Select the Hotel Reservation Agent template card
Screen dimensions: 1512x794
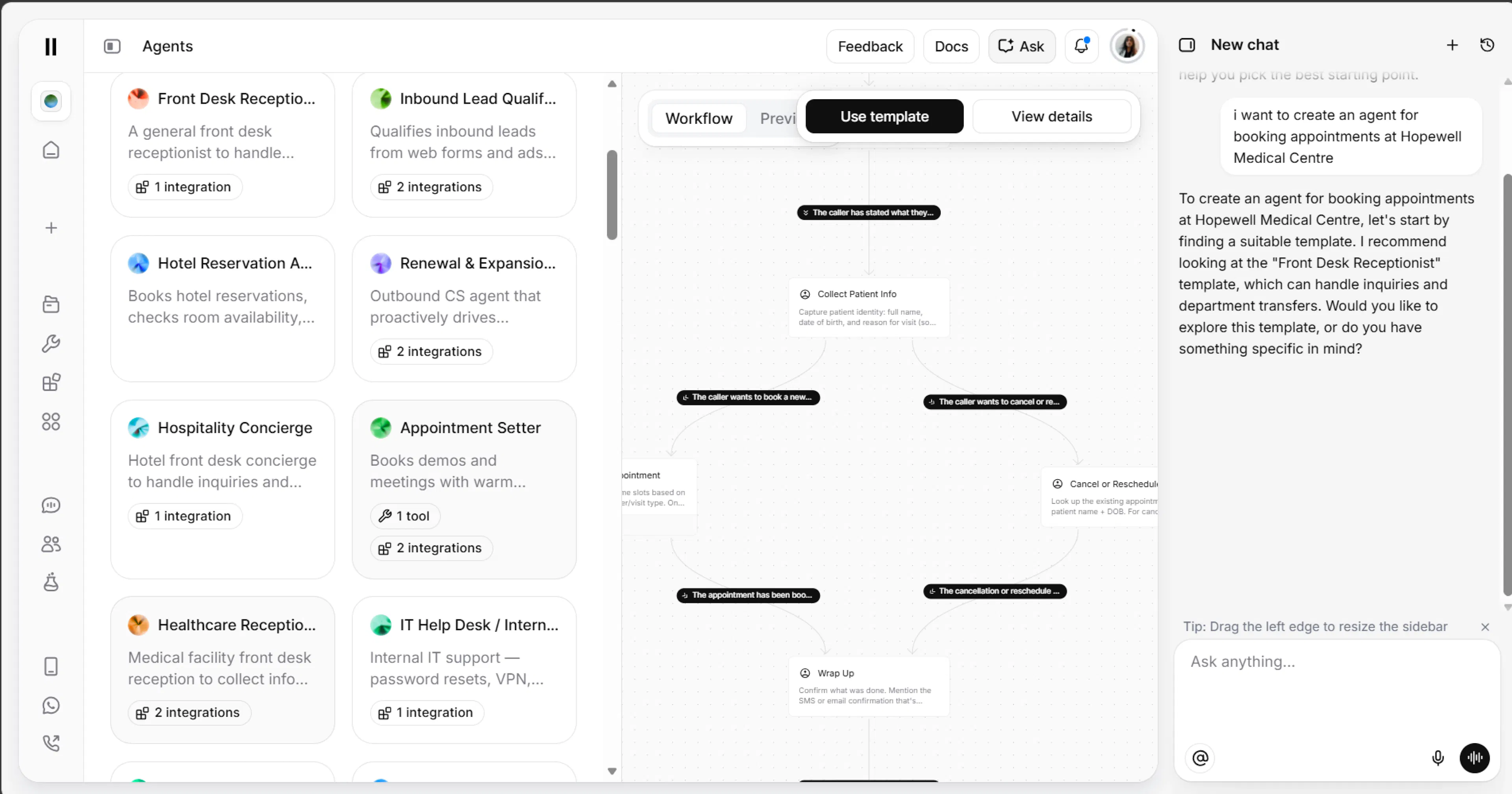point(222,309)
